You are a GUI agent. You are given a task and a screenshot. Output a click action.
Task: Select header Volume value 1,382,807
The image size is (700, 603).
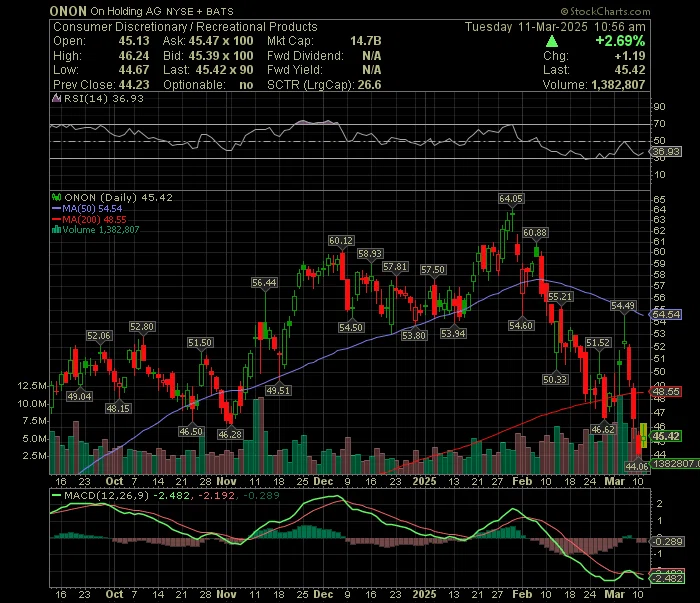pos(618,85)
